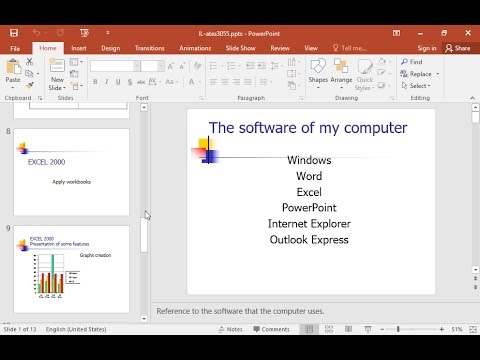Open the File menu tab

pyautogui.click(x=15, y=48)
